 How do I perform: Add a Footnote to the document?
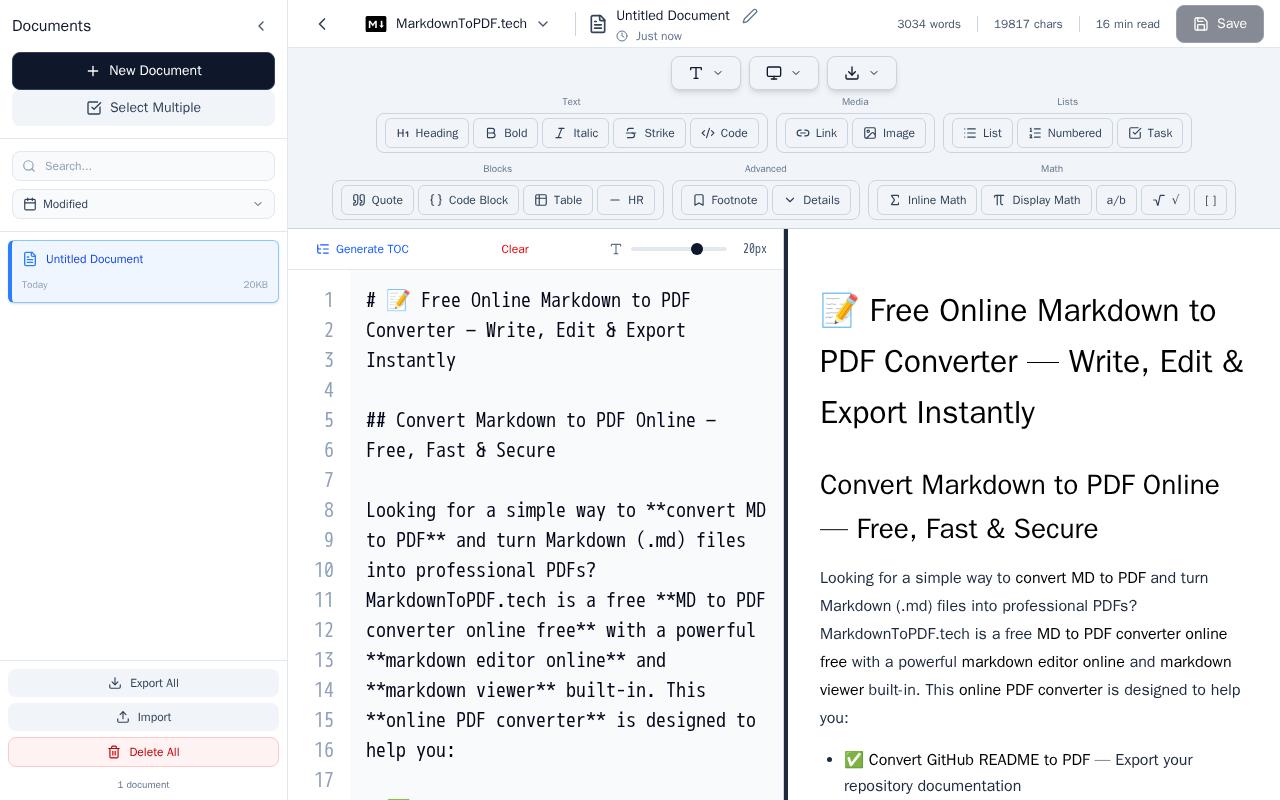click(724, 200)
